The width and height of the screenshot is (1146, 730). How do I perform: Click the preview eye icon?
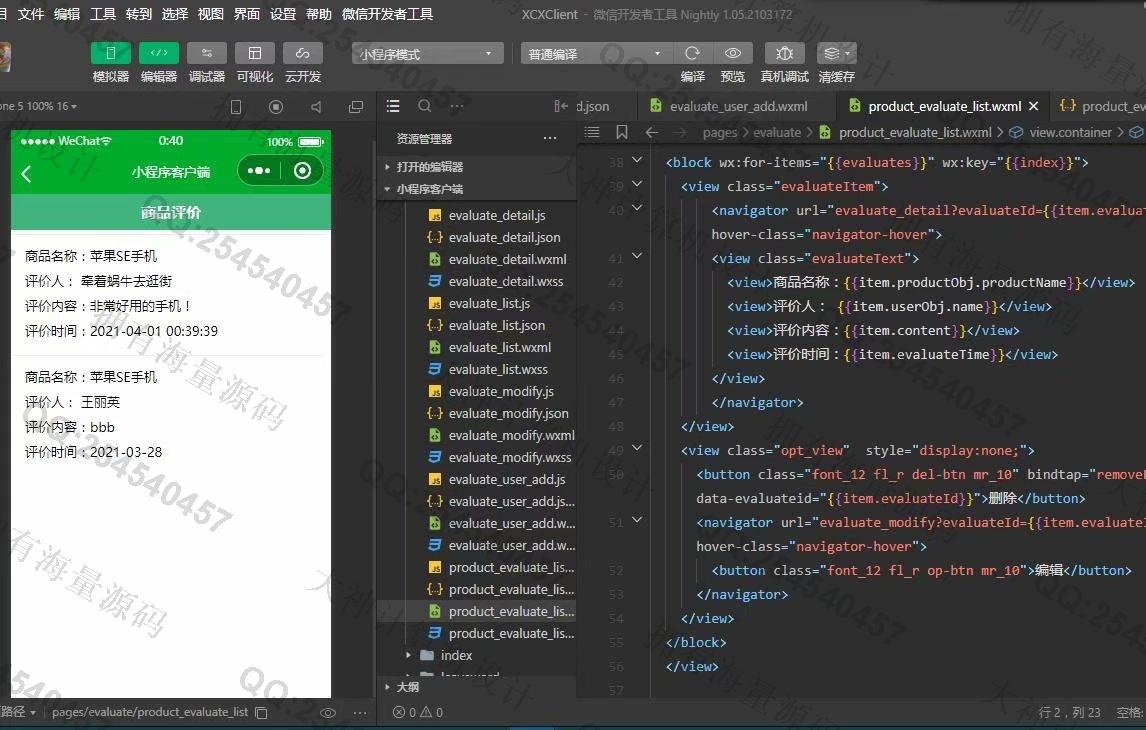[732, 53]
